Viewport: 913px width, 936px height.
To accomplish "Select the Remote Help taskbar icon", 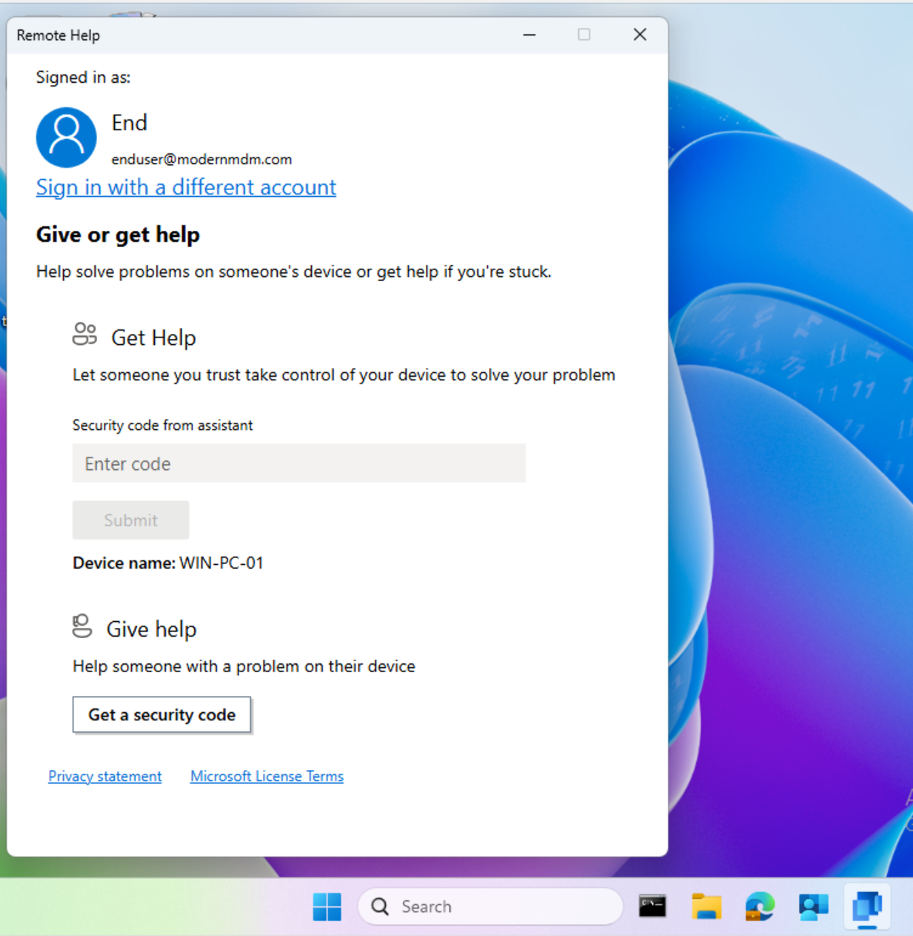I will click(x=866, y=906).
